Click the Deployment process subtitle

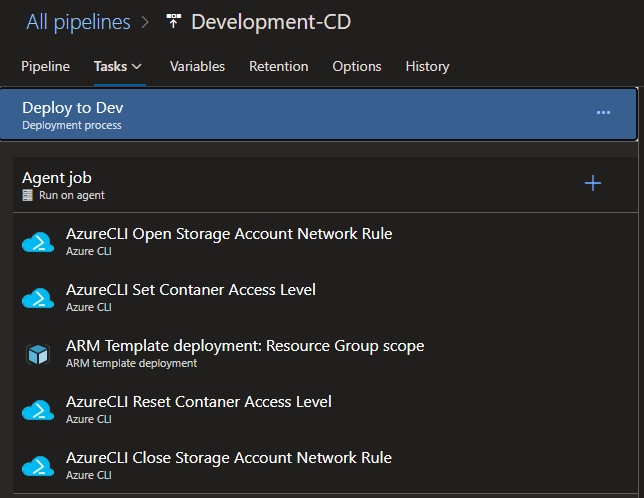72,125
